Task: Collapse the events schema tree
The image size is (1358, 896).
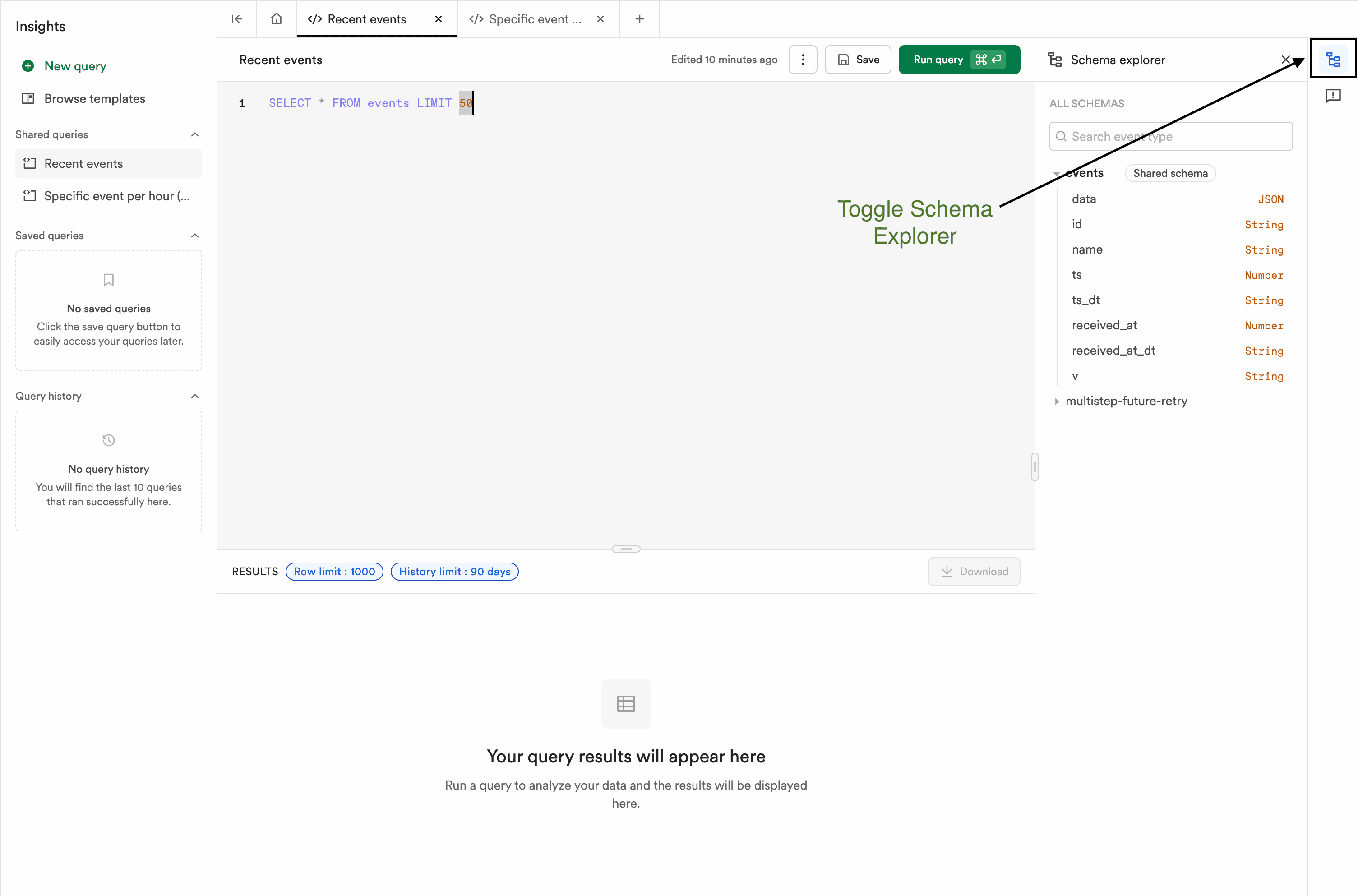Action: click(1056, 173)
